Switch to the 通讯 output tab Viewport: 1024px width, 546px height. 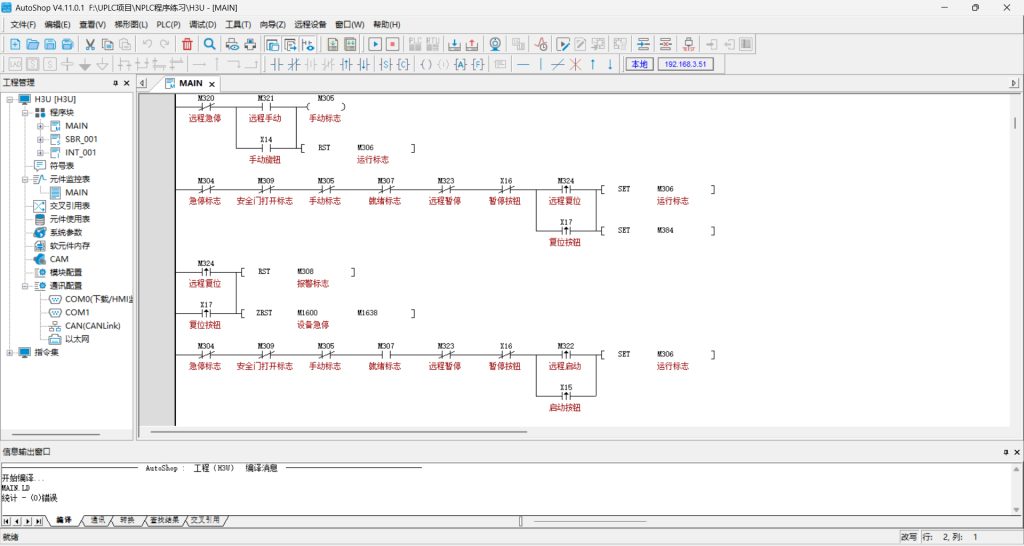(x=98, y=521)
